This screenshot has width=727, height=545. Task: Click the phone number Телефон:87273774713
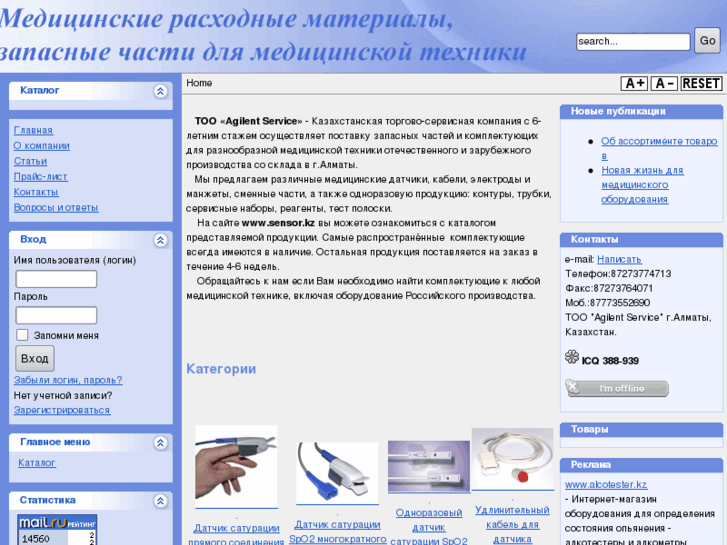click(618, 274)
